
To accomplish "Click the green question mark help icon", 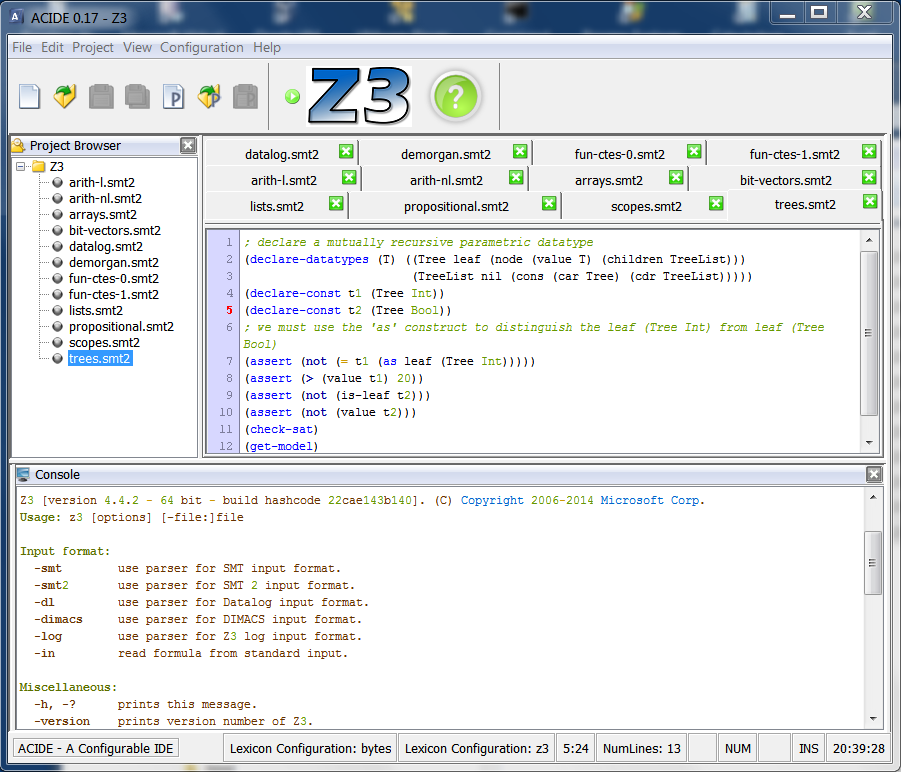I will coord(456,96).
